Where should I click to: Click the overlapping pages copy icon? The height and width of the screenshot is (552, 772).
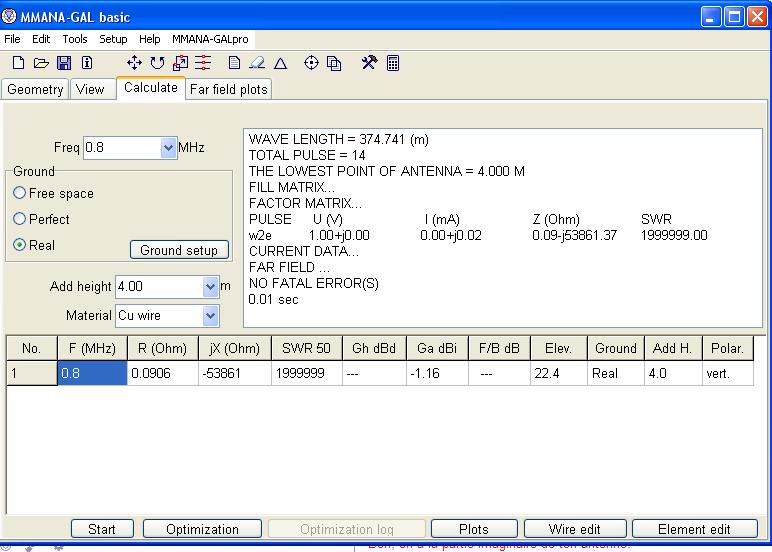coord(334,63)
